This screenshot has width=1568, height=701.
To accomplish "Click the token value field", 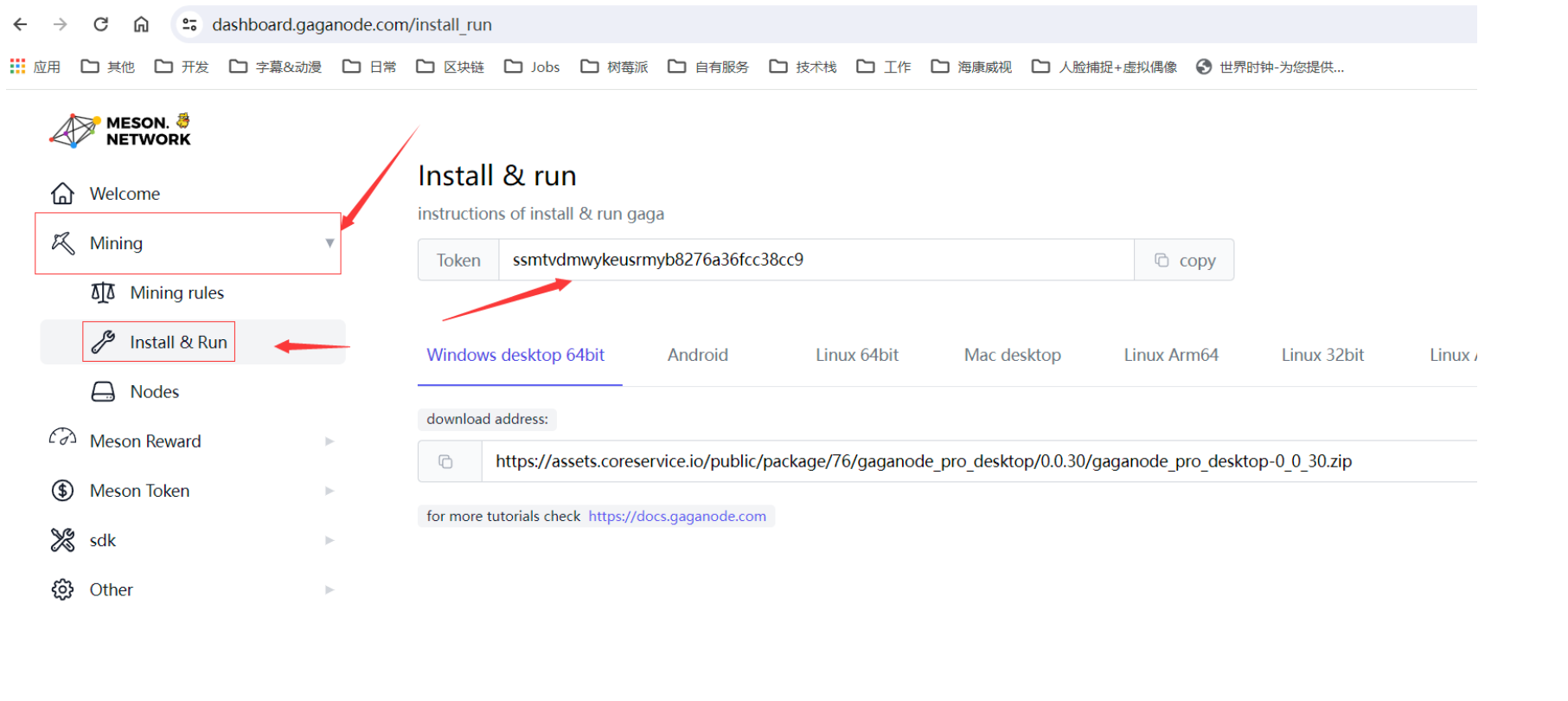I will click(x=816, y=260).
